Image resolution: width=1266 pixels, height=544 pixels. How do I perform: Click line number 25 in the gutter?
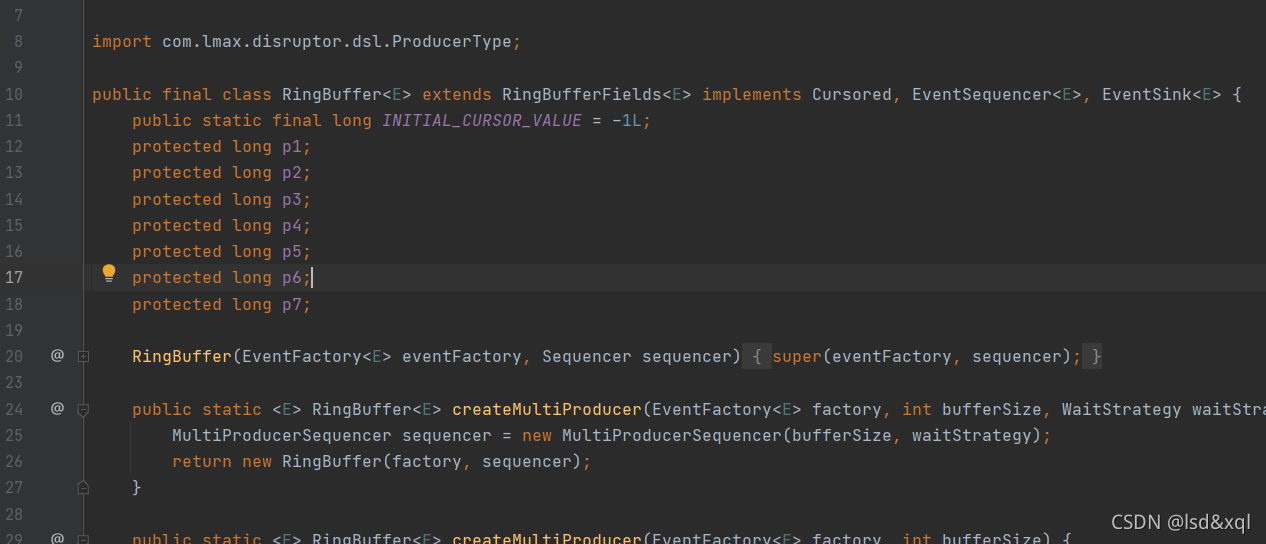pyautogui.click(x=14, y=435)
